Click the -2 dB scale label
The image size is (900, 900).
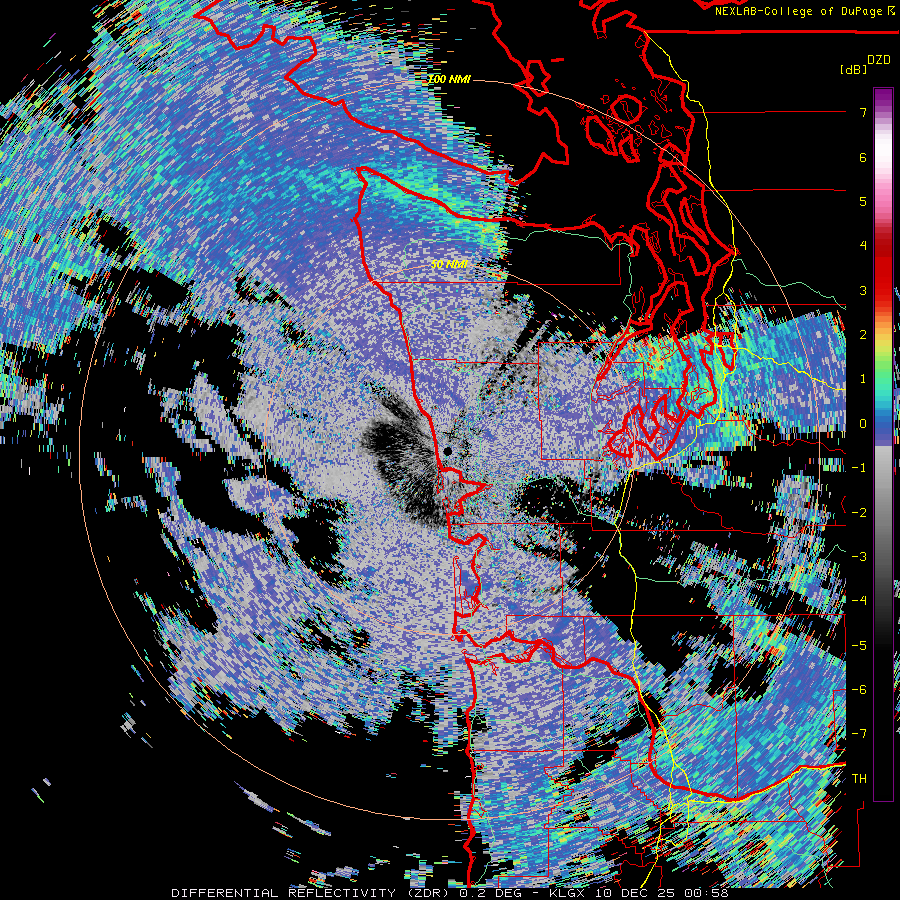859,512
